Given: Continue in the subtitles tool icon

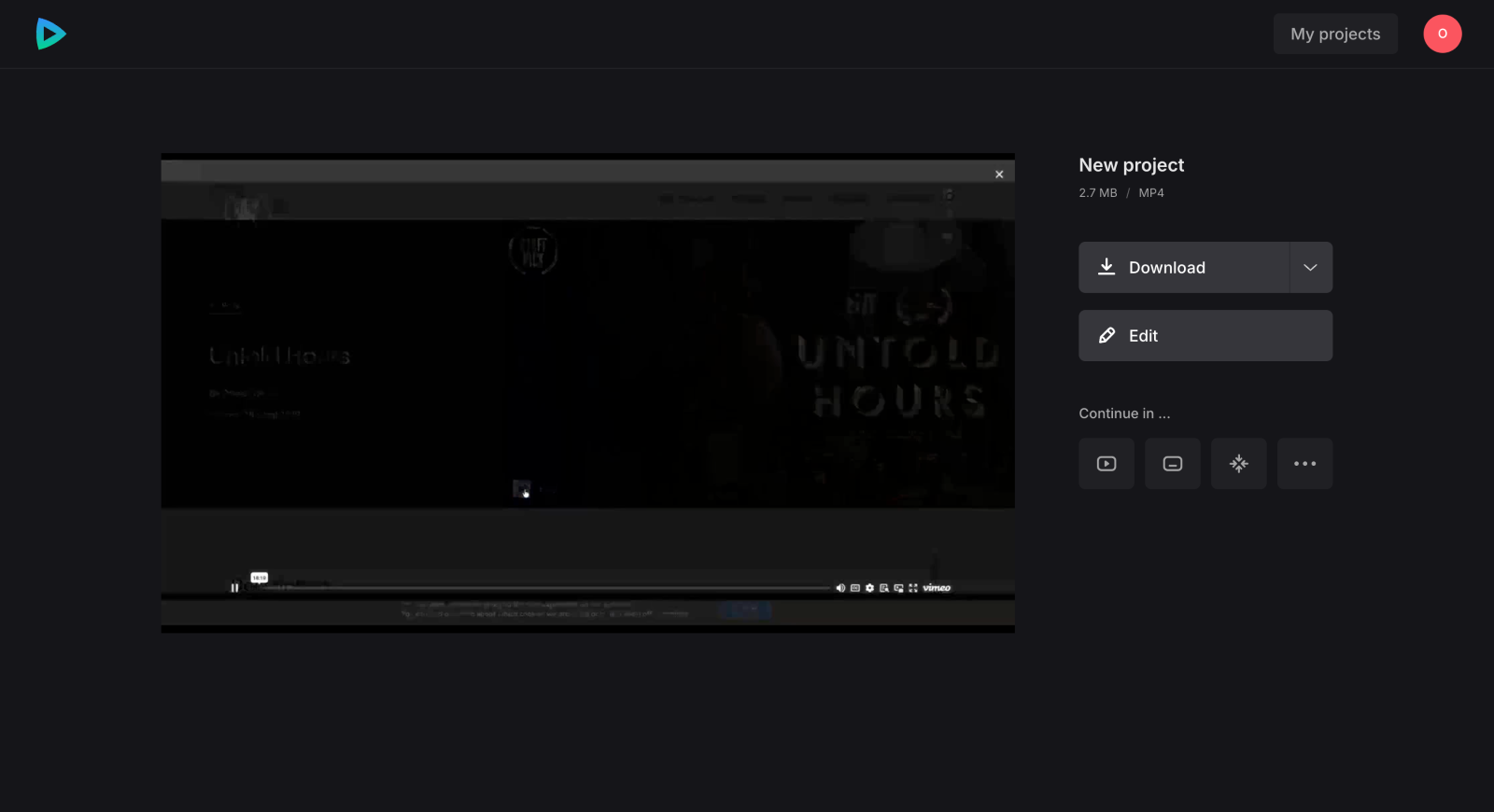Looking at the screenshot, I should click(x=1172, y=464).
